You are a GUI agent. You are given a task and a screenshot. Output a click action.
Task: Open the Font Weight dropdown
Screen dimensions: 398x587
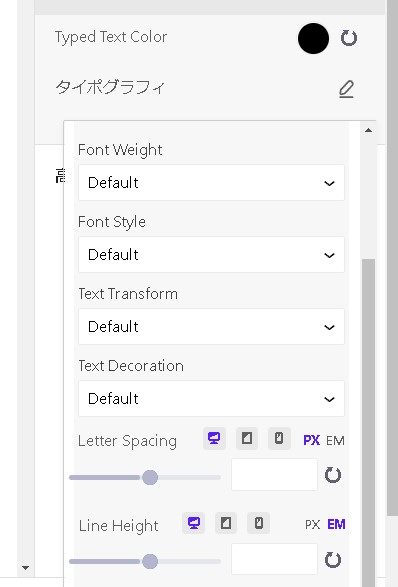[211, 183]
